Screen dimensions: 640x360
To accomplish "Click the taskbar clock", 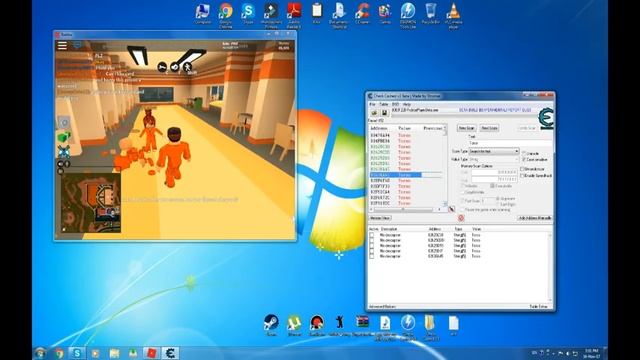I will pyautogui.click(x=591, y=353).
